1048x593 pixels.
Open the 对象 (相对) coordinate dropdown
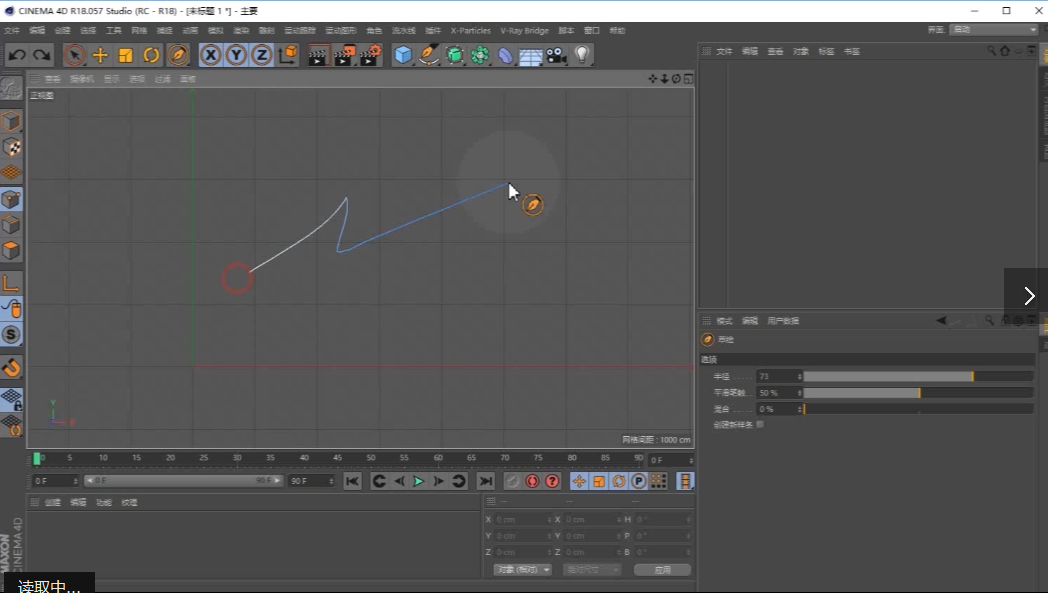pos(522,570)
